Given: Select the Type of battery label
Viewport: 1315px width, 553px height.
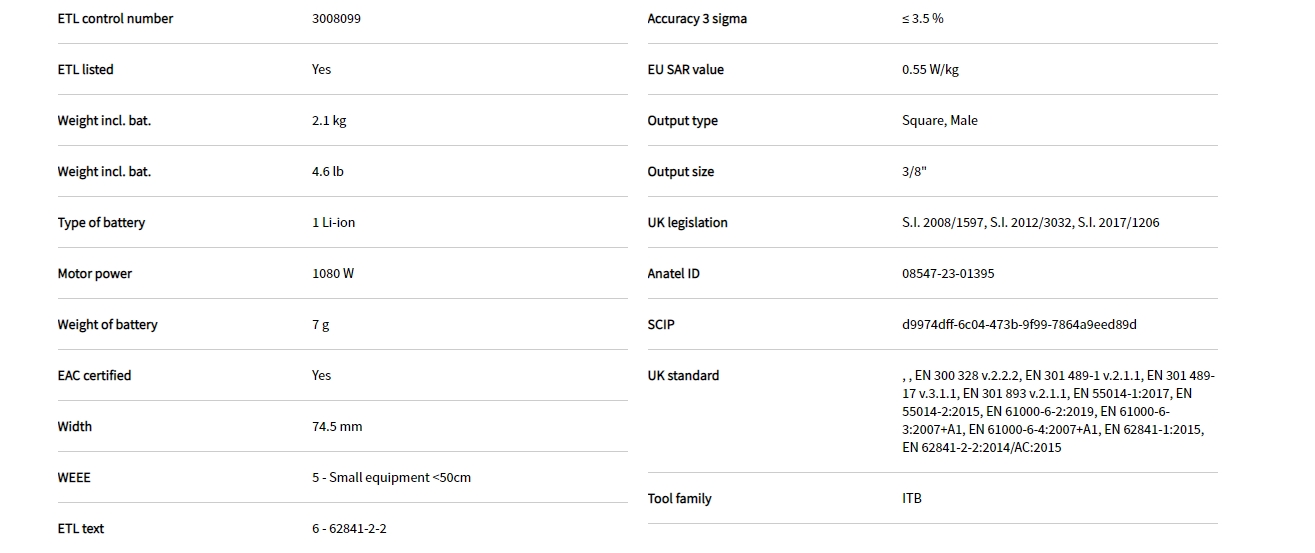Looking at the screenshot, I should pos(101,223).
